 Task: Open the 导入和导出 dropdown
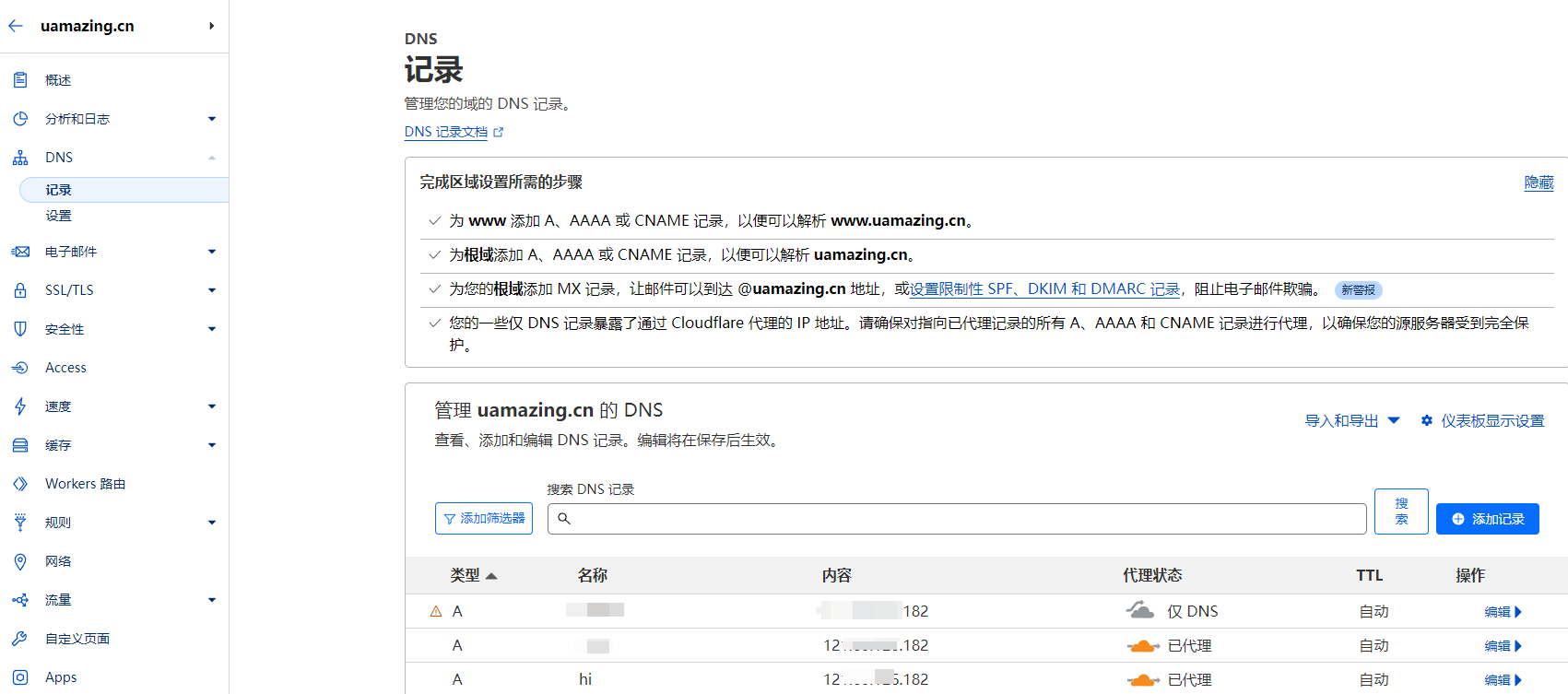tap(1352, 421)
